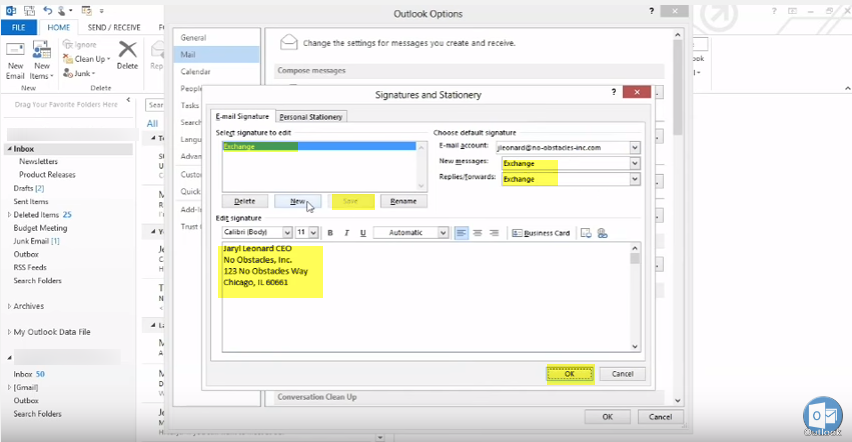Switch to the E-mail Signature tab
852x442 pixels.
(x=242, y=116)
